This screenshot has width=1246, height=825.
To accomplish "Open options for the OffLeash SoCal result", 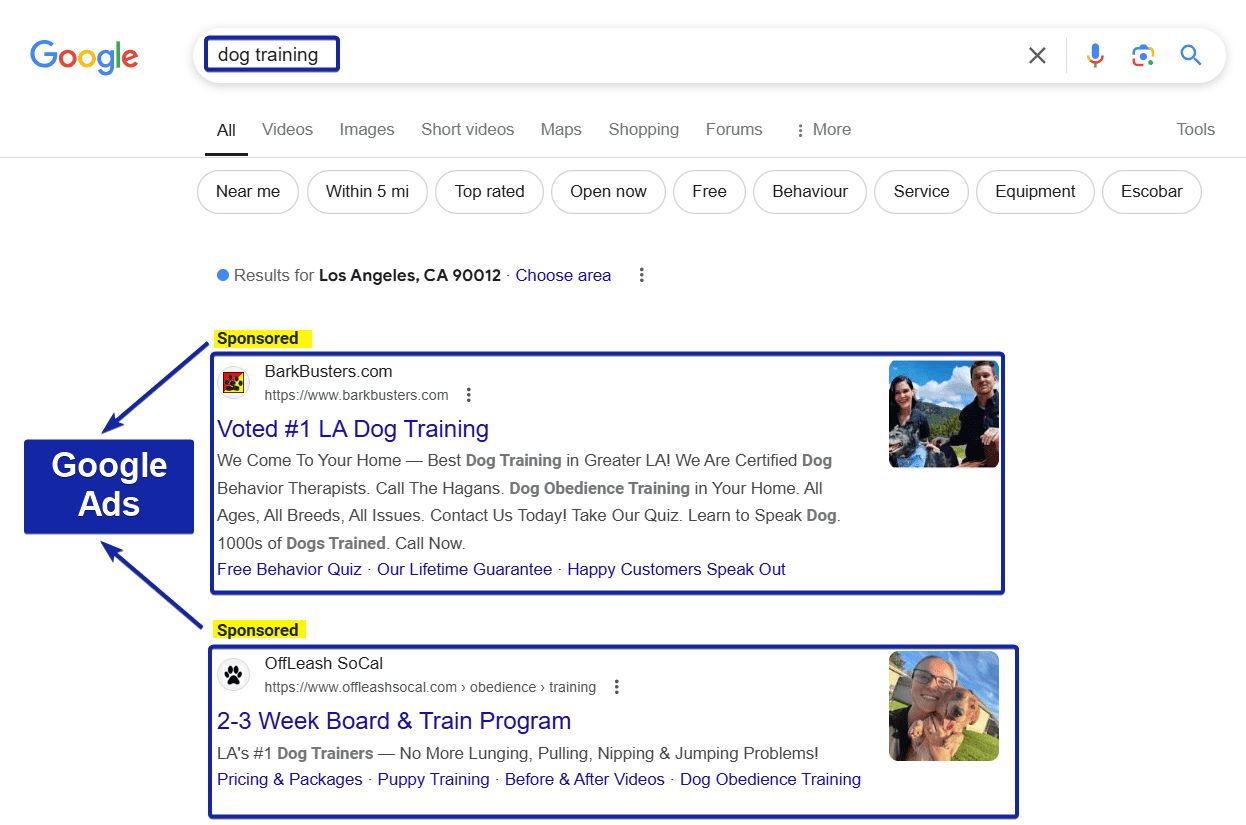I will coord(617,686).
